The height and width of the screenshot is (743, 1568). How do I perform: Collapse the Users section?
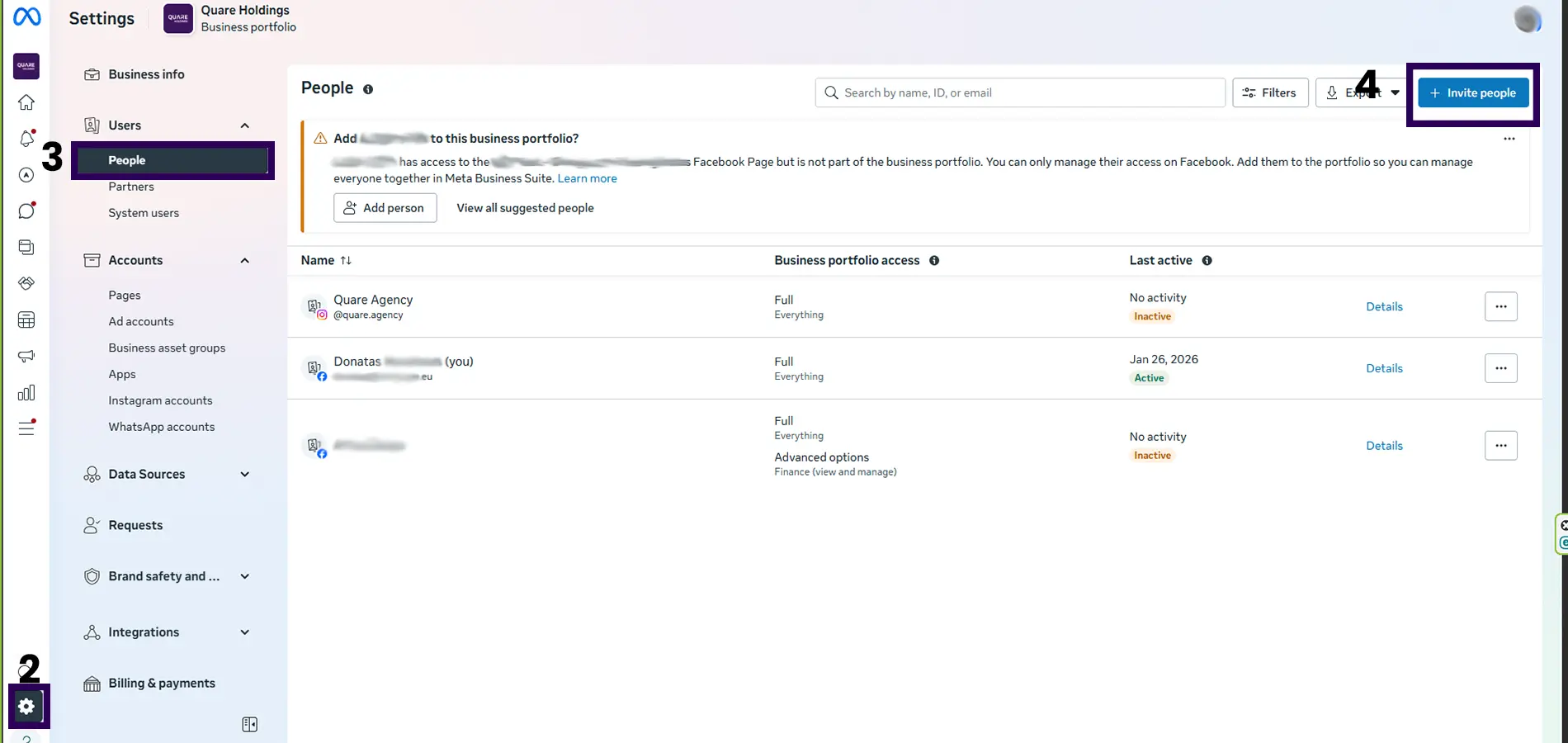pyautogui.click(x=244, y=125)
